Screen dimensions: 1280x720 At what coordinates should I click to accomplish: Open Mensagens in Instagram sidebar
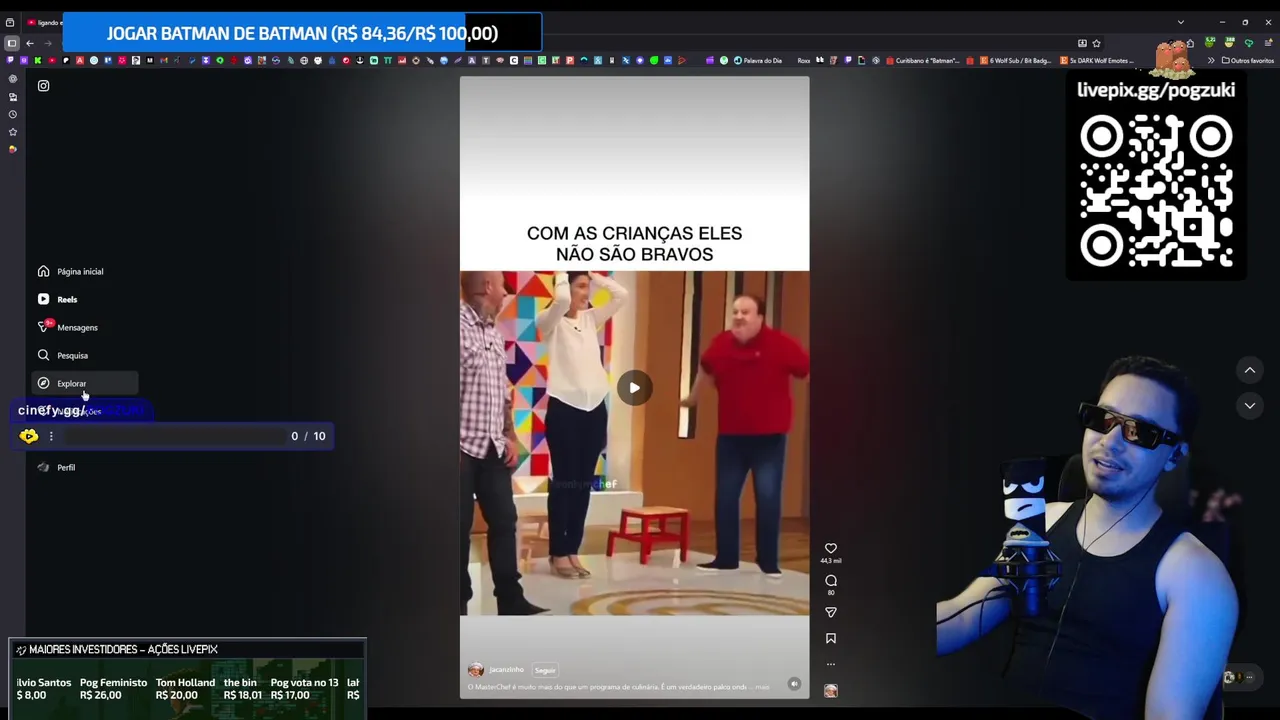68,327
